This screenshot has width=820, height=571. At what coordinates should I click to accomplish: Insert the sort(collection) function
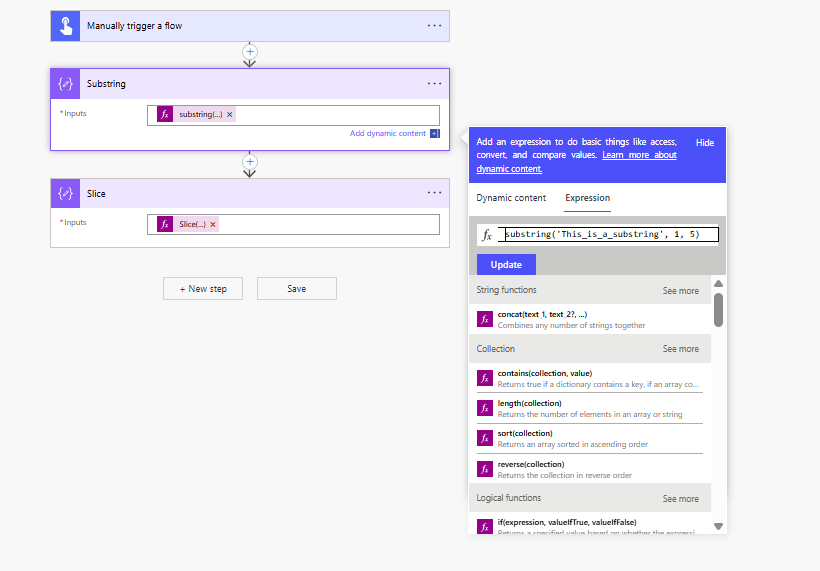click(x=589, y=438)
